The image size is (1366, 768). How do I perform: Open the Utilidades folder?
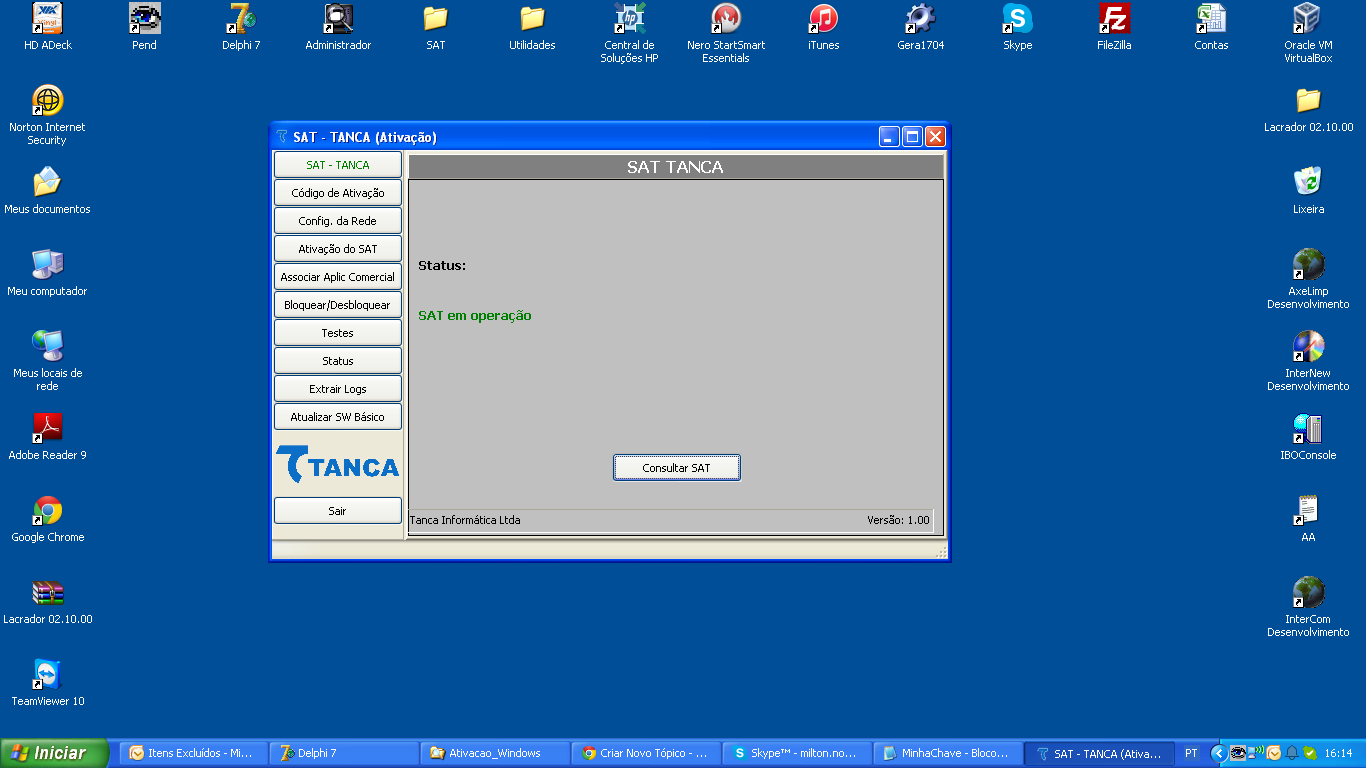tap(532, 27)
